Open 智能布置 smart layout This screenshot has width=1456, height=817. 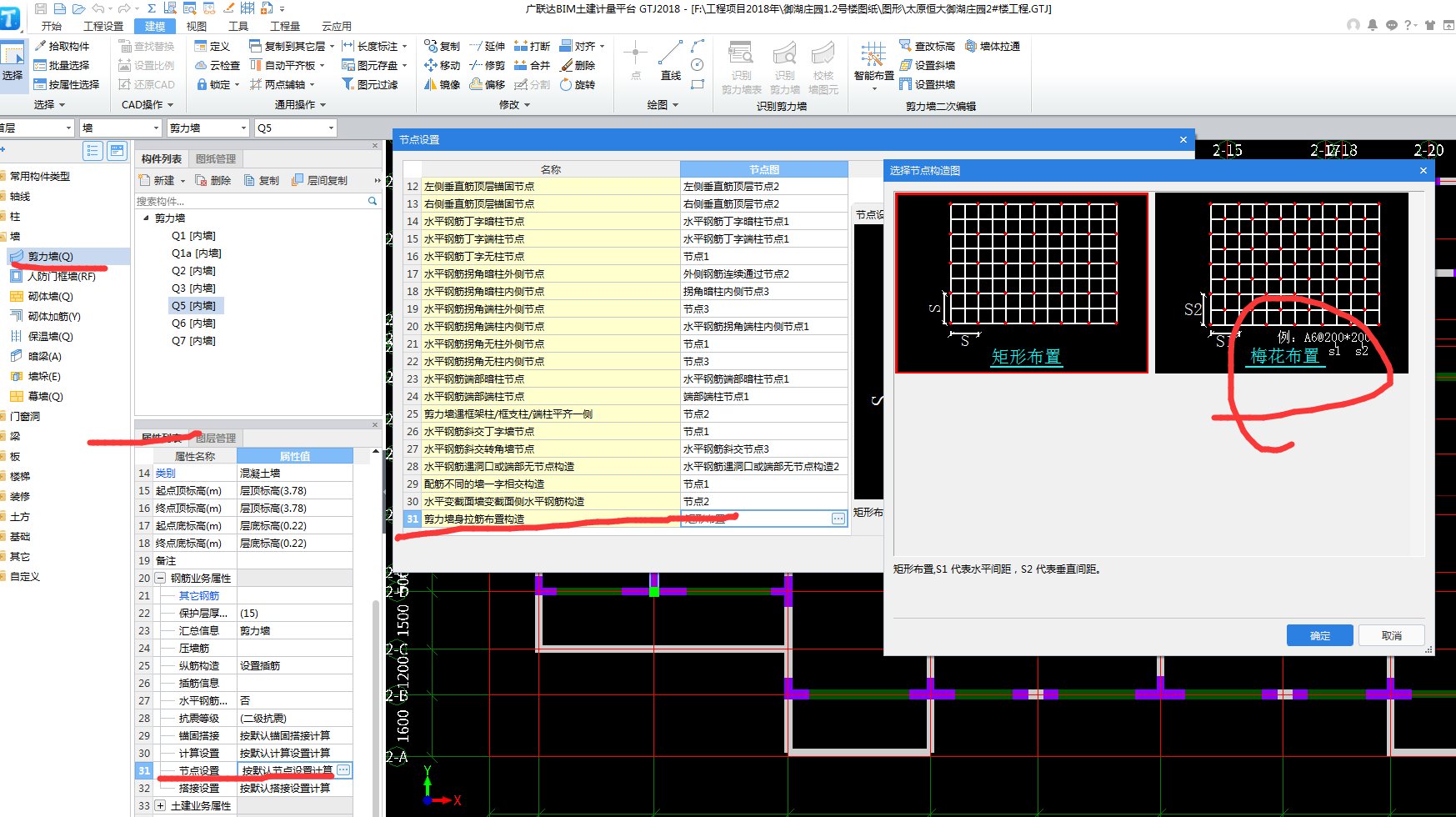pos(873,65)
